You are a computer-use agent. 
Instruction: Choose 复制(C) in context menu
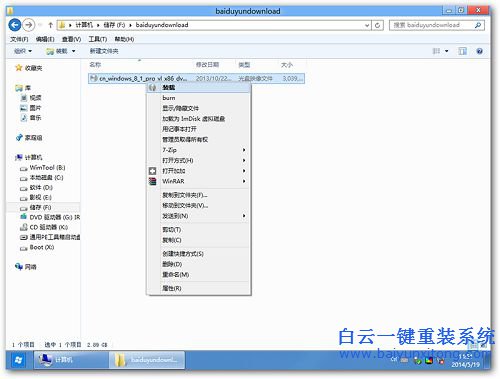click(x=199, y=240)
